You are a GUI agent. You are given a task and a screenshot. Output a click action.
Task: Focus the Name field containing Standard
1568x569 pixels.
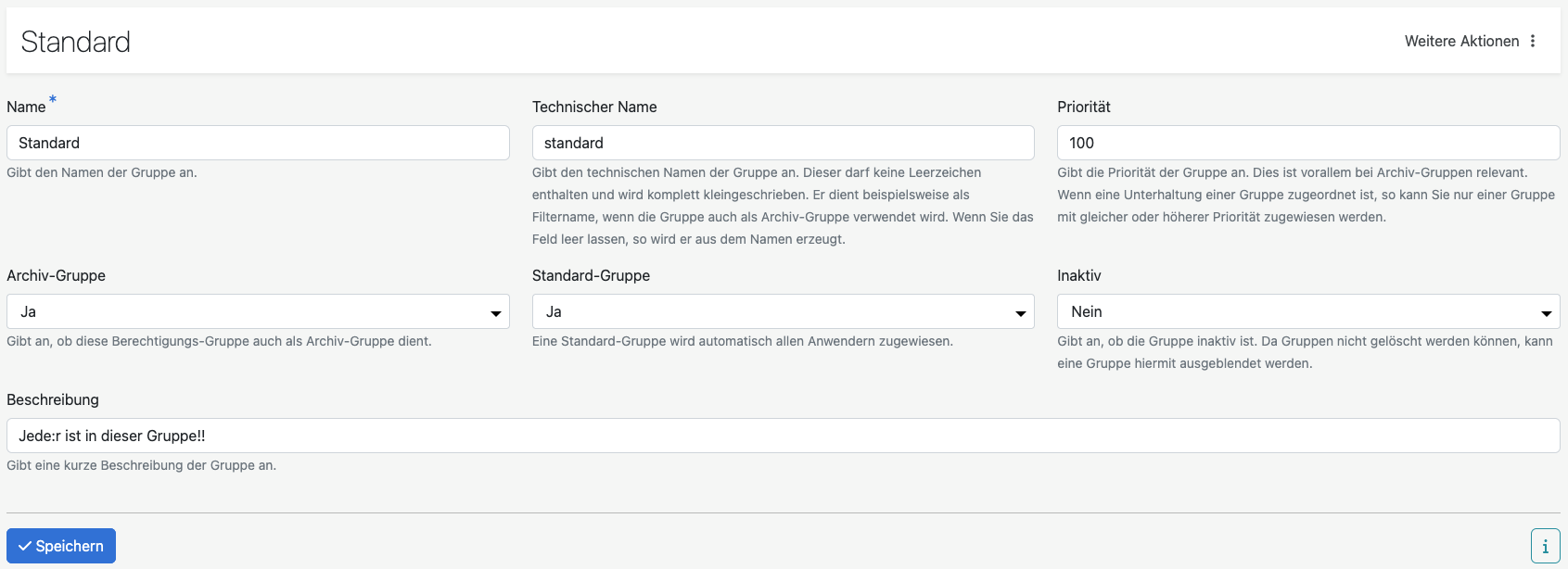(258, 143)
